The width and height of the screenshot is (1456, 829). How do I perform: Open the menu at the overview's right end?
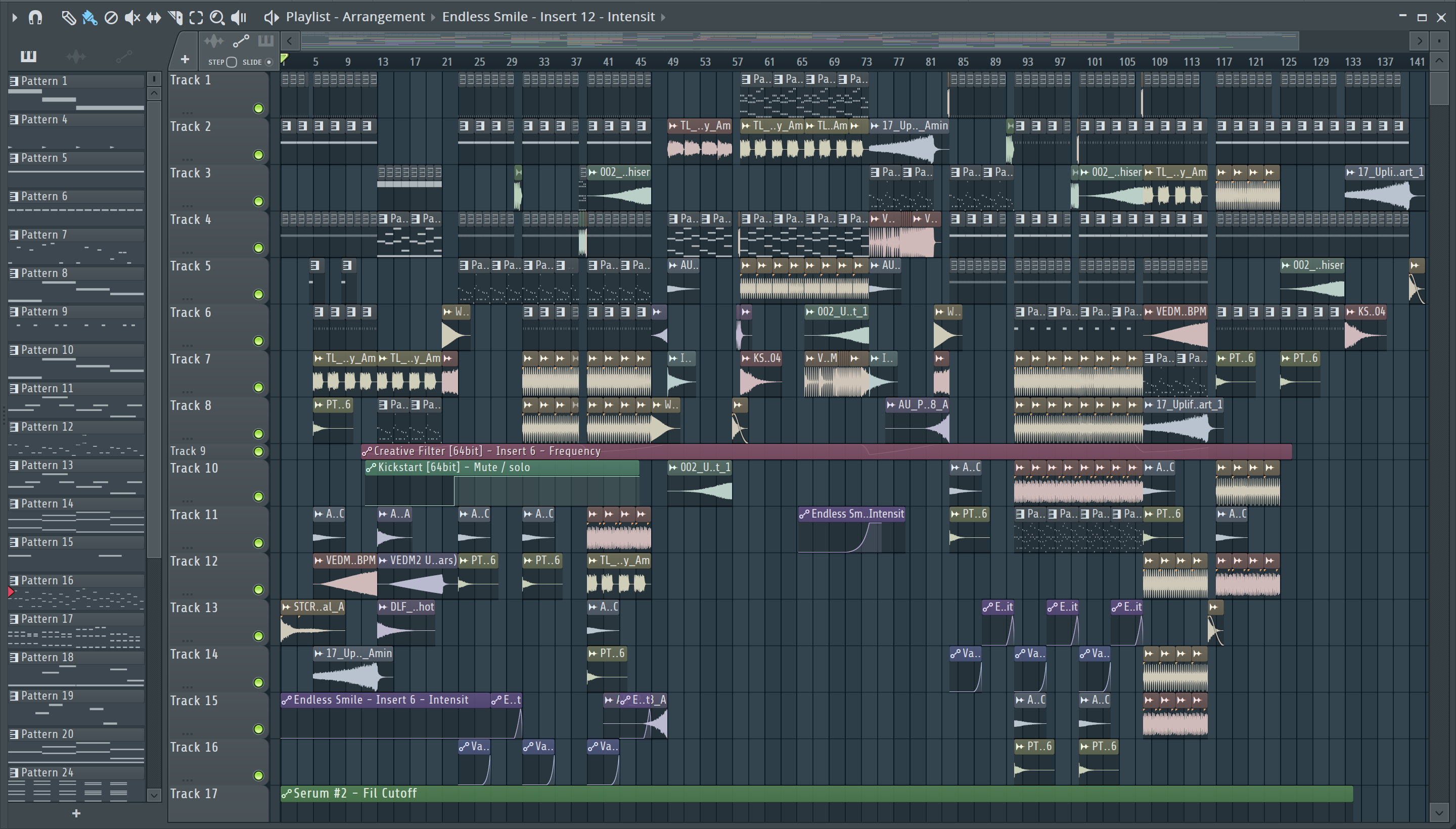[x=1439, y=41]
